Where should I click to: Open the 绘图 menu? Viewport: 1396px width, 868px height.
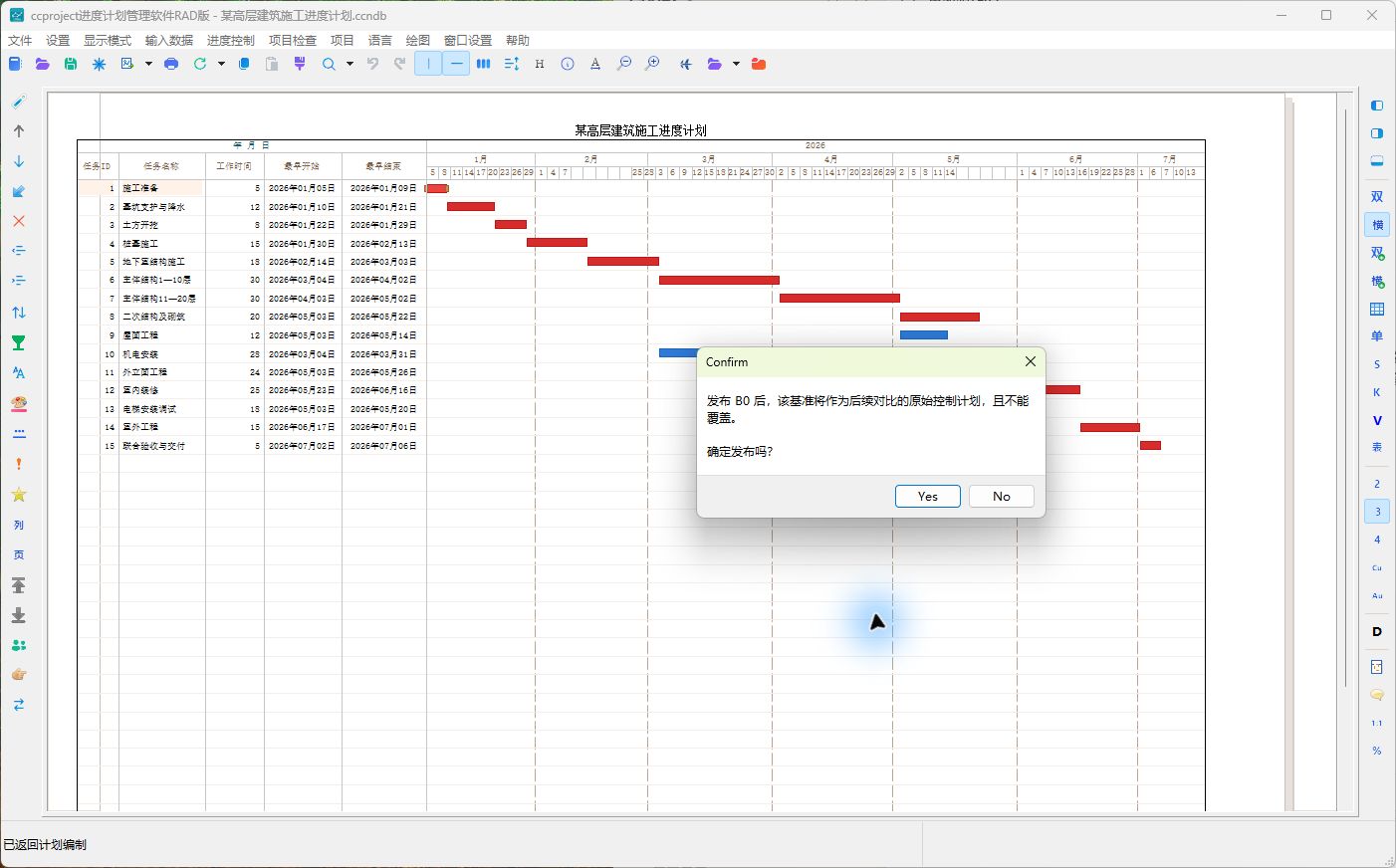[x=418, y=40]
